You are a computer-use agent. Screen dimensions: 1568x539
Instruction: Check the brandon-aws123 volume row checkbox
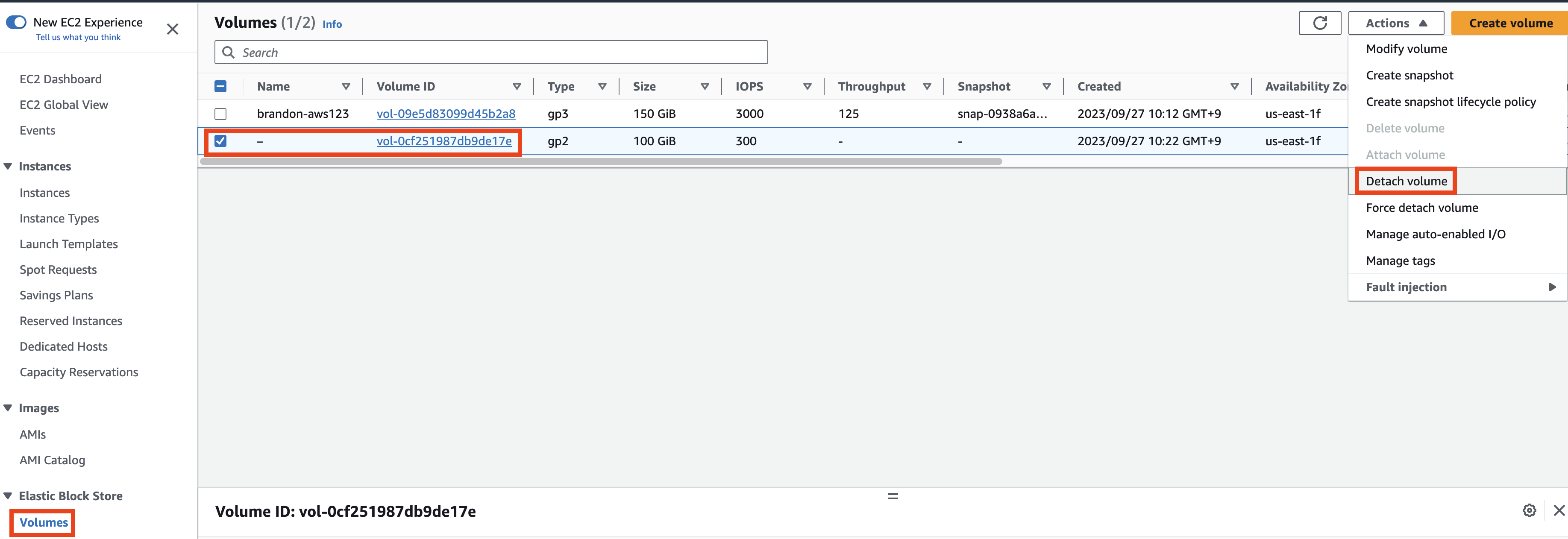(220, 114)
